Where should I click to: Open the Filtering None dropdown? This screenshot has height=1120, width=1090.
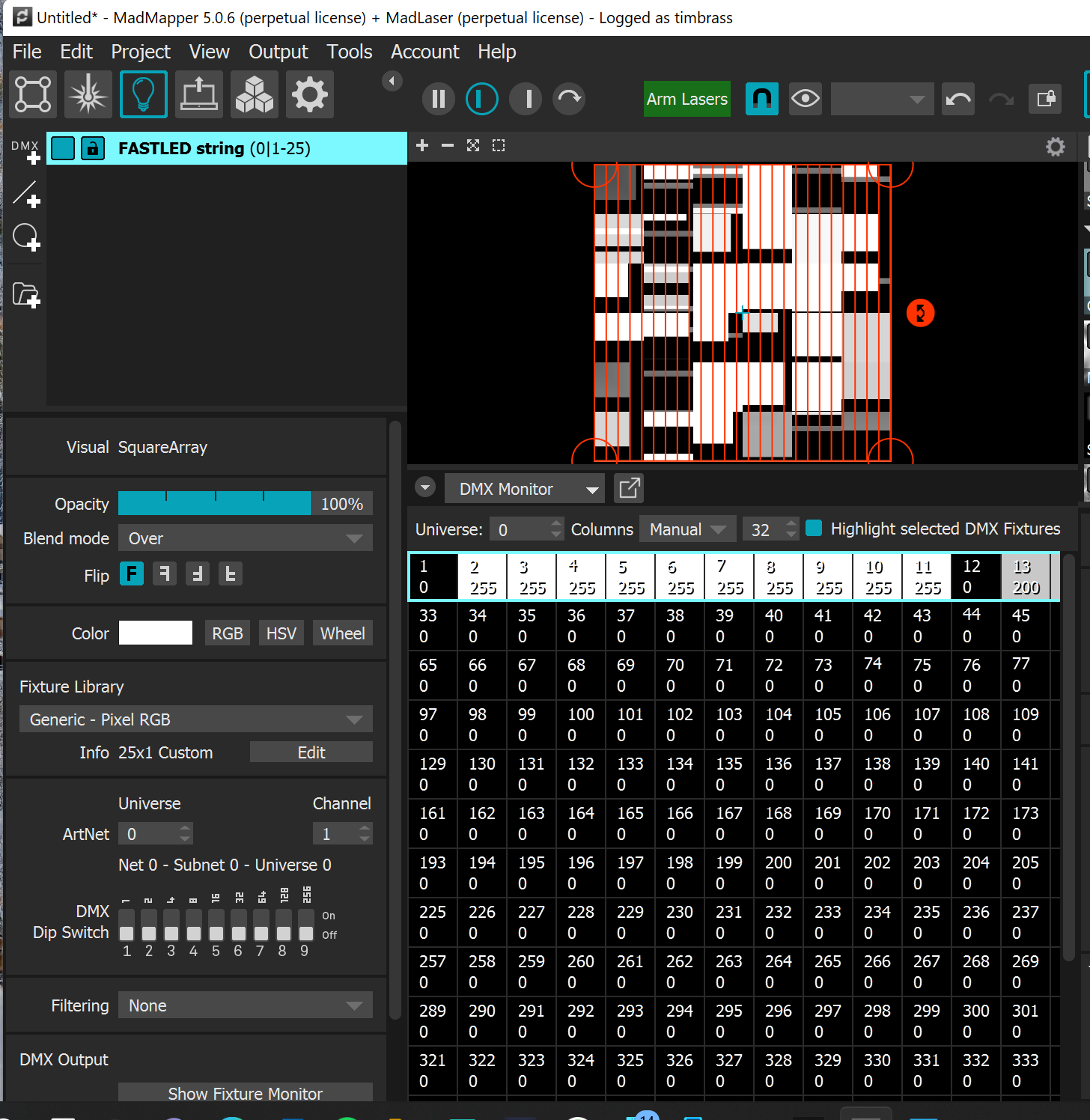coord(246,1005)
